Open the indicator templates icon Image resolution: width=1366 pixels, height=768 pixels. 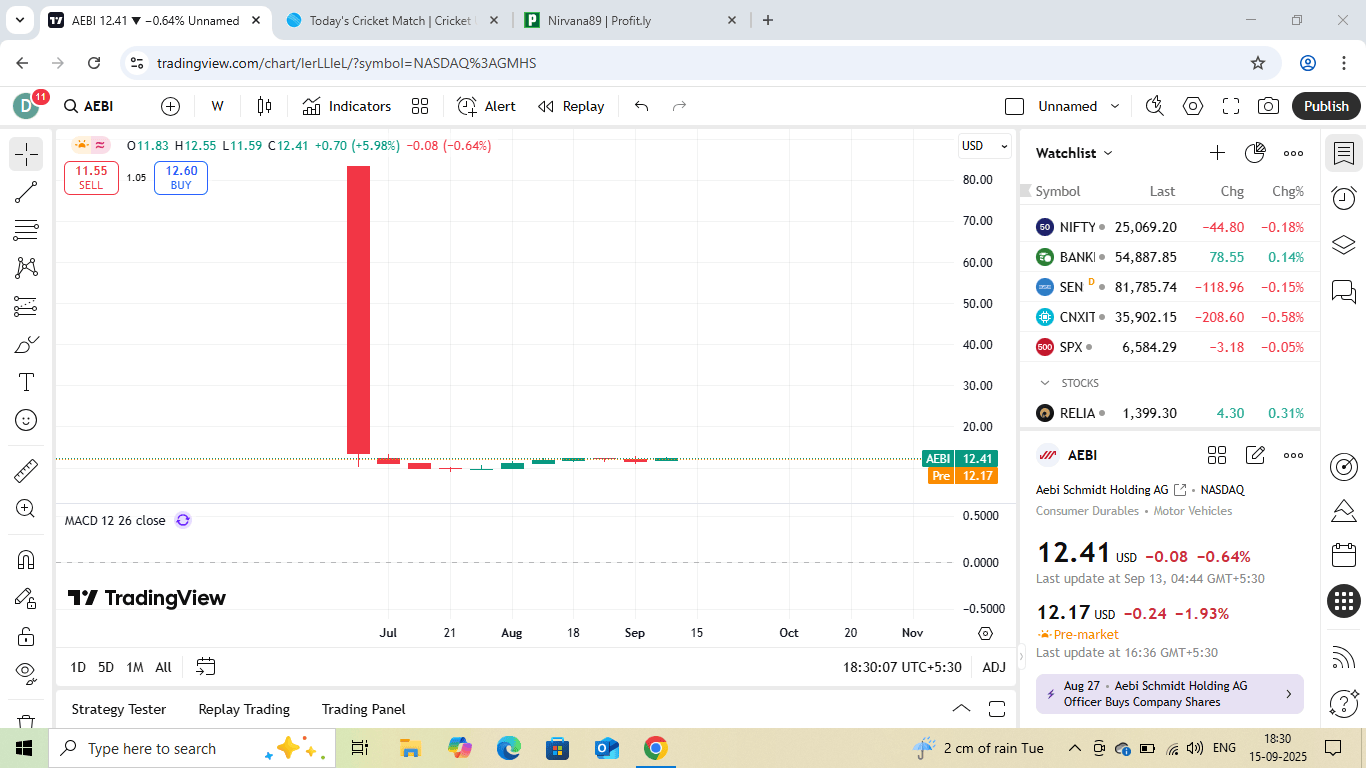click(x=420, y=106)
